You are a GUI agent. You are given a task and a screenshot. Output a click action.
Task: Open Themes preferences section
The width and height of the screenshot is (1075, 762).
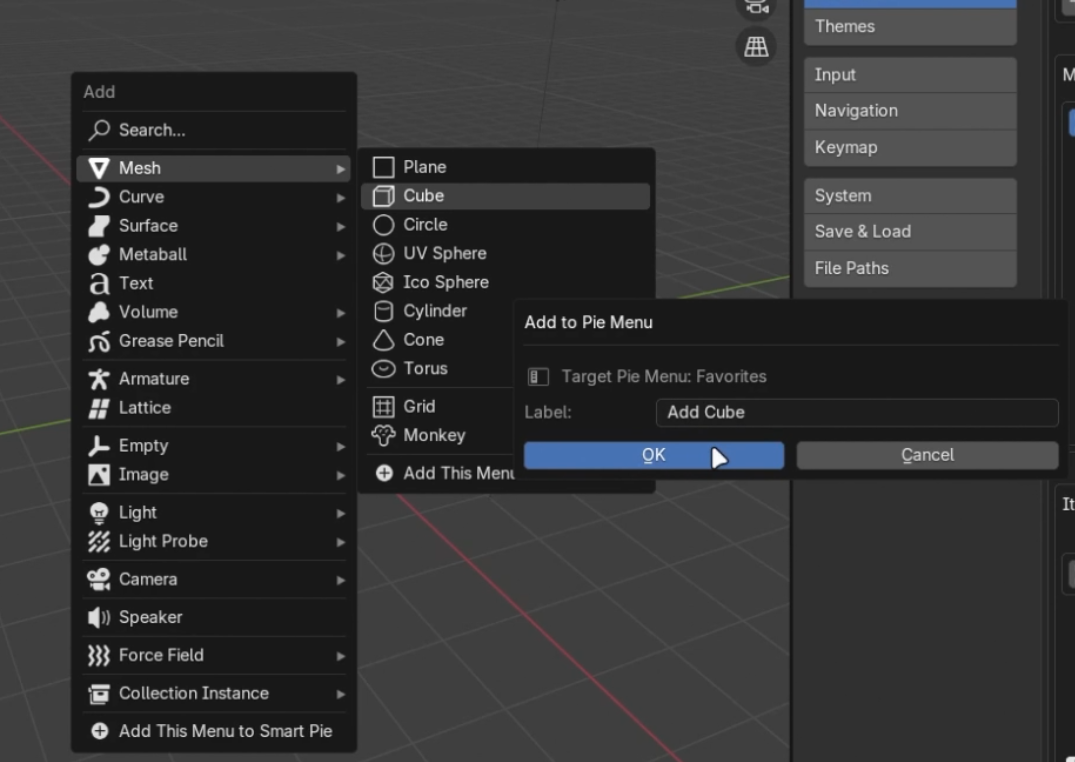coord(910,27)
